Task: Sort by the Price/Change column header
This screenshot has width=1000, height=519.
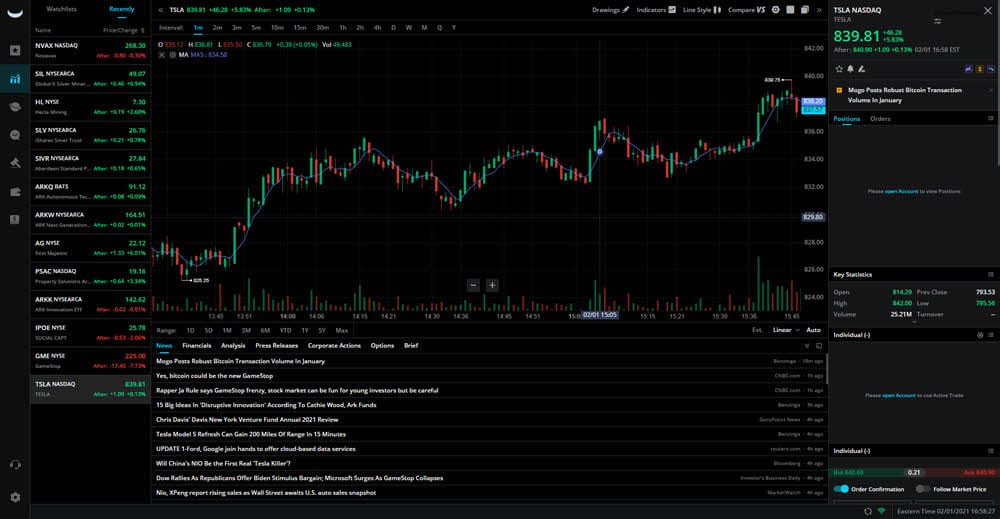Action: (123, 30)
